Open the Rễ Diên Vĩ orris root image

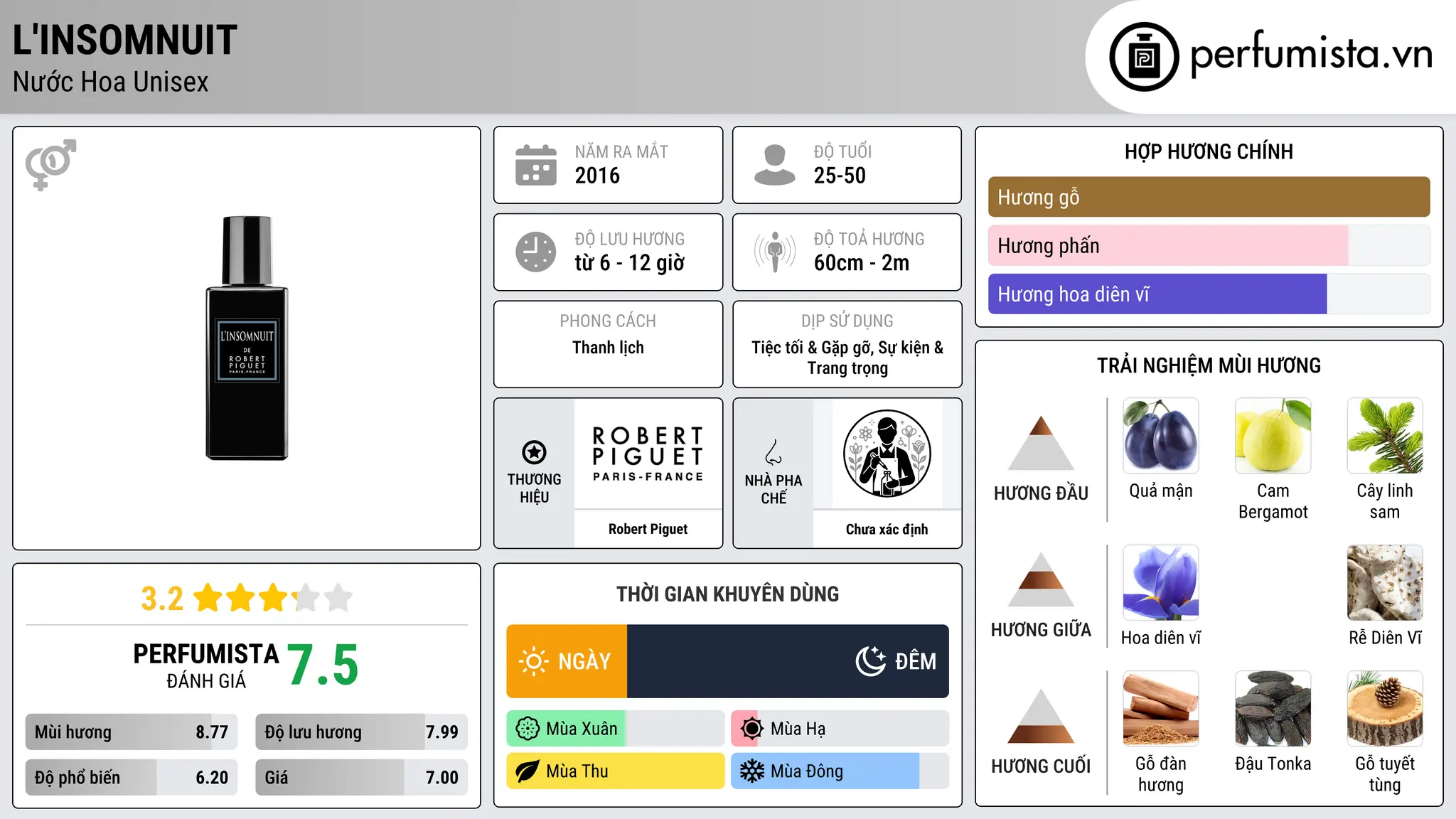[1385, 582]
